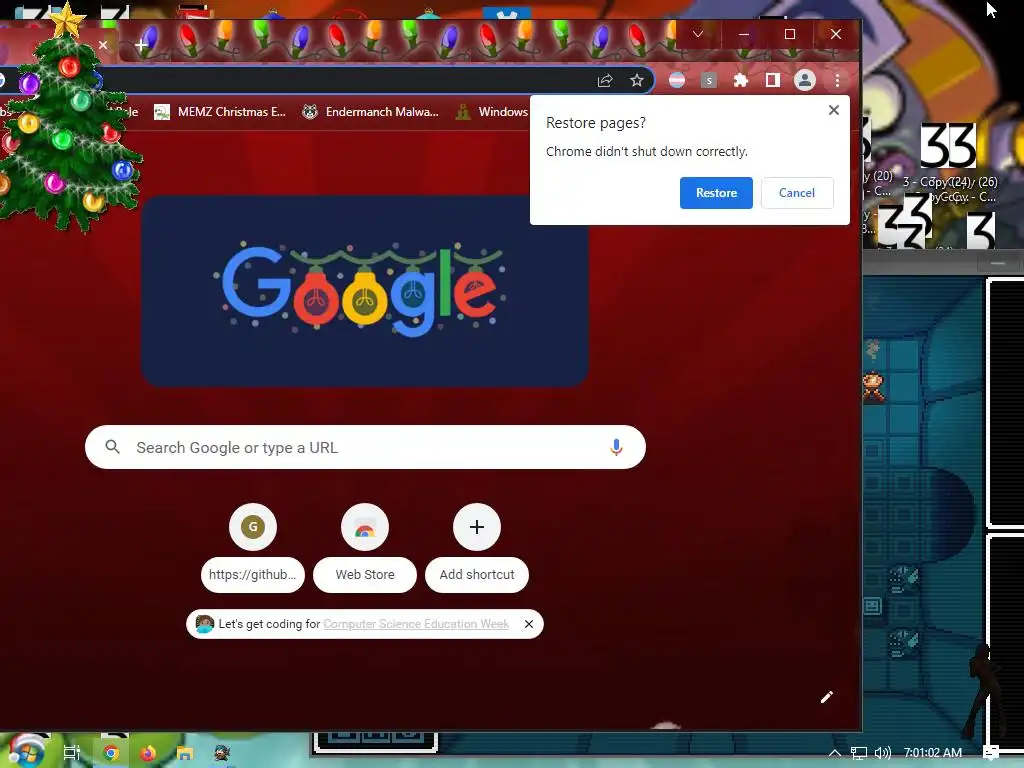The image size is (1024, 768).
Task: Open the Web Store shortcut
Action: [364, 548]
